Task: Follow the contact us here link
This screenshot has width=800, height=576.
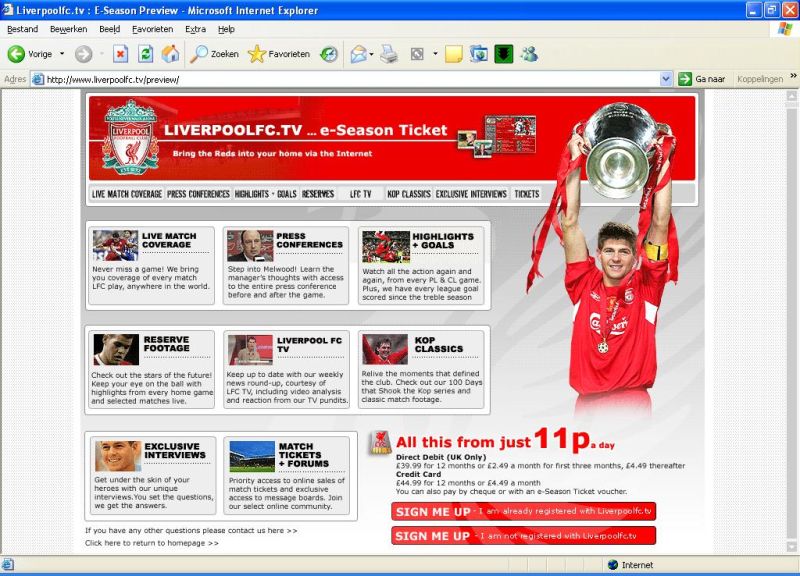Action: 191,531
